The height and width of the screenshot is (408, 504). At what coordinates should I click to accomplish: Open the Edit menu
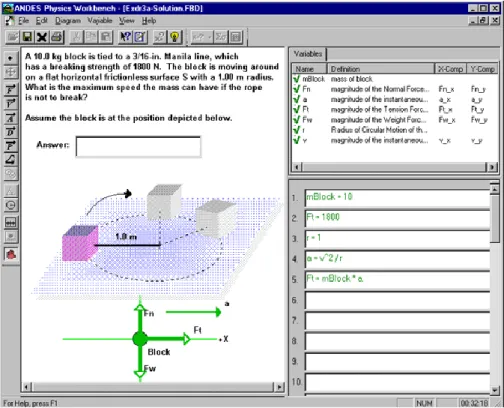pos(42,21)
